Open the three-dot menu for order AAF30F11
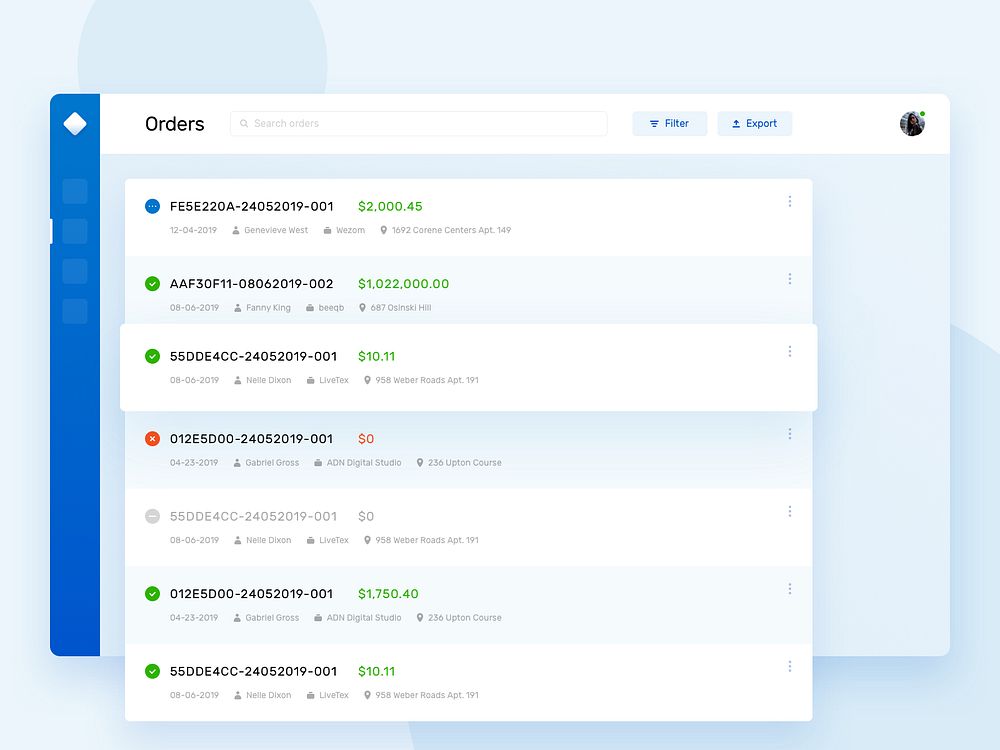This screenshot has width=1000, height=750. [790, 279]
